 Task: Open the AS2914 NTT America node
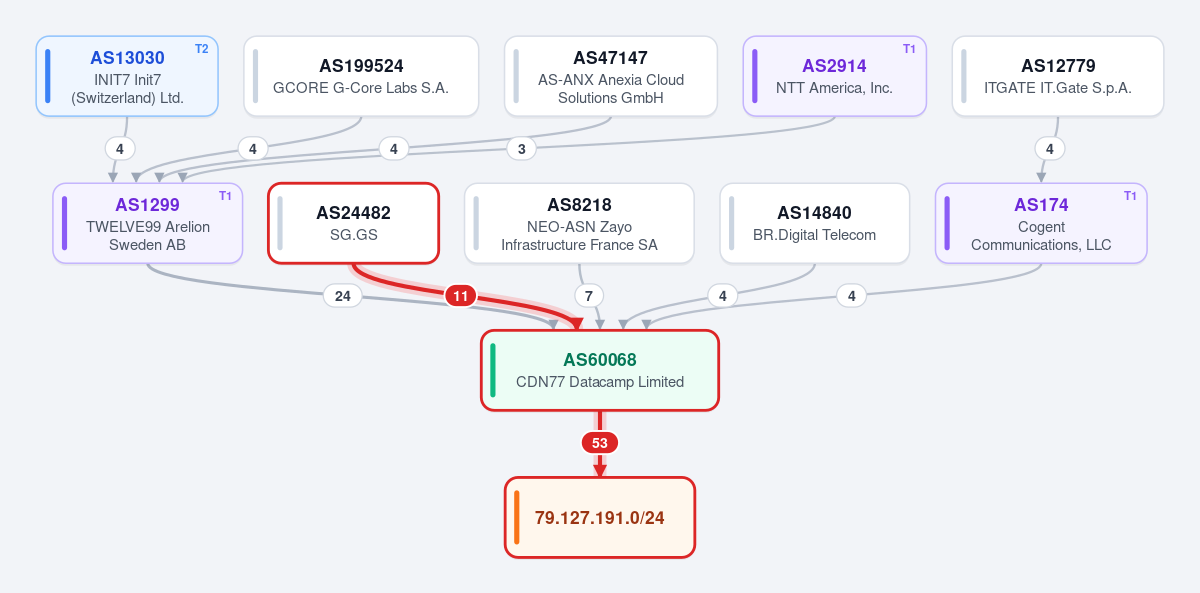click(x=834, y=76)
